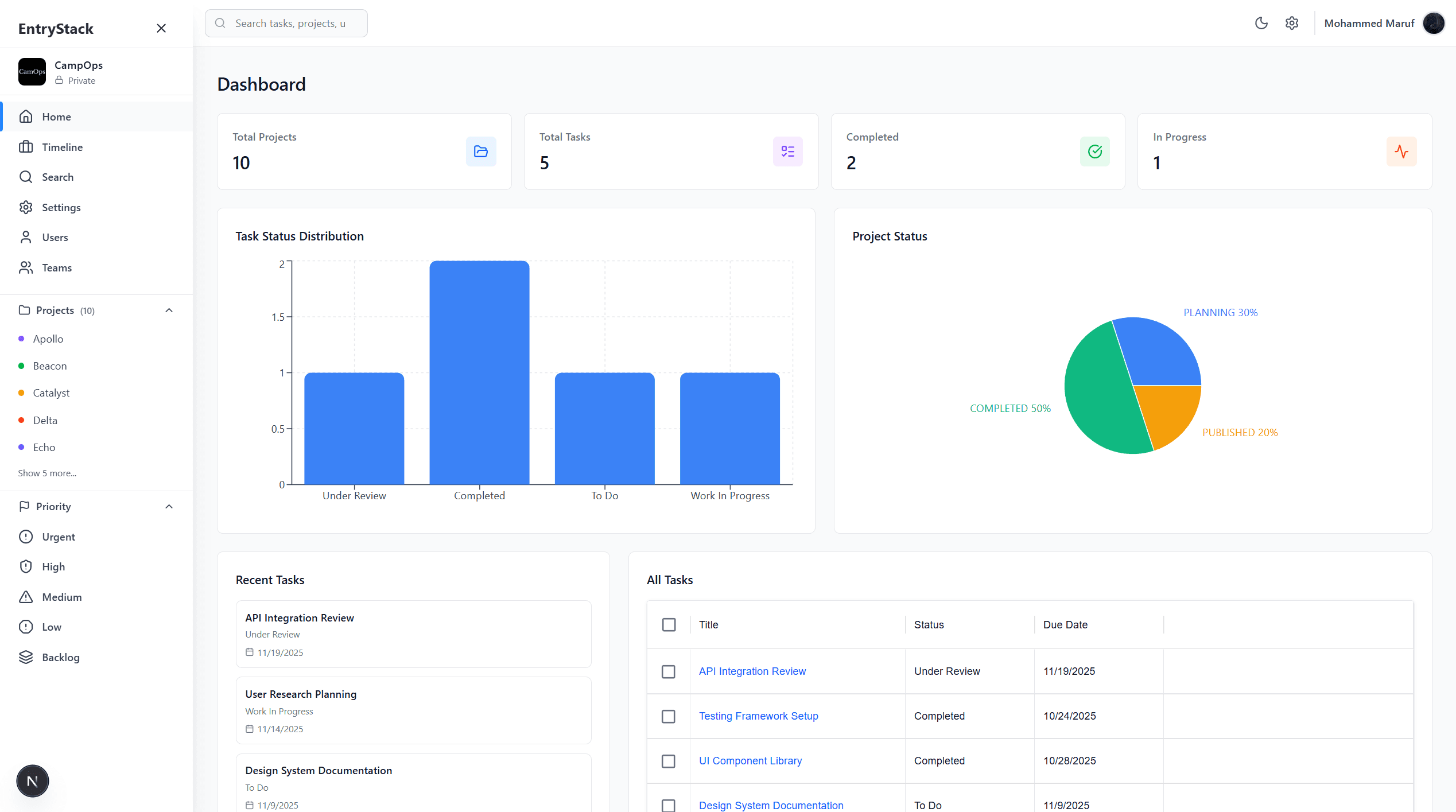
Task: Select all tasks via header checkbox
Action: [669, 624]
